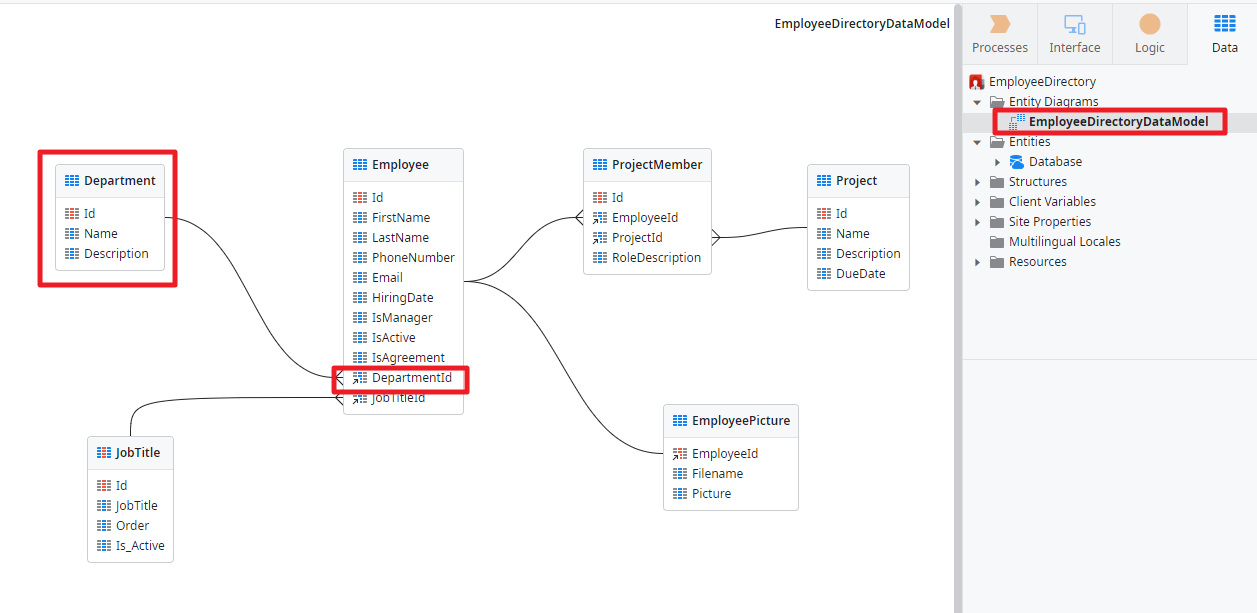Click the HiringDate attribute icon
The image size is (1257, 613).
tap(360, 298)
